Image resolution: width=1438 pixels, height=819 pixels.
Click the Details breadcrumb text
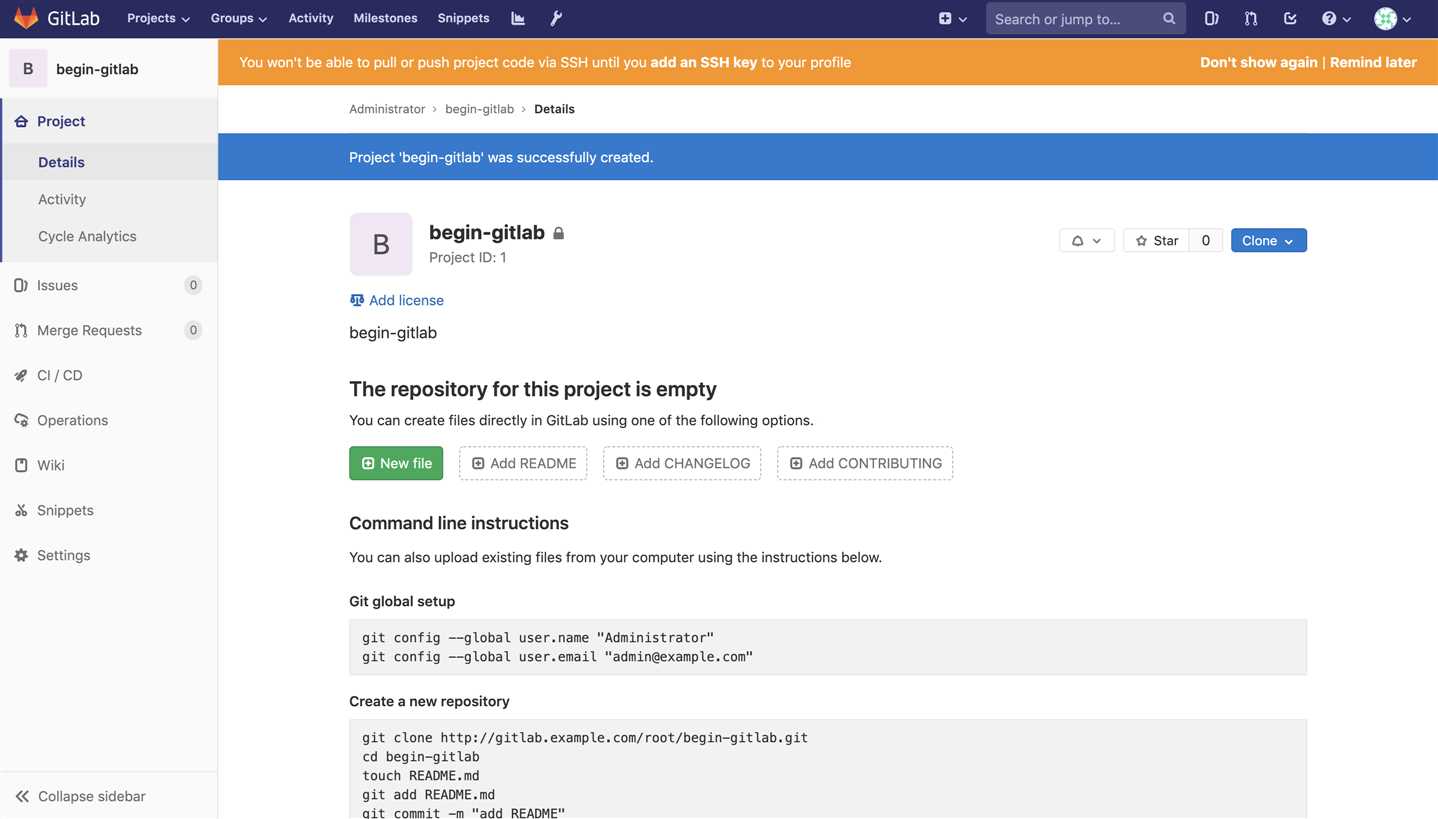pos(554,109)
